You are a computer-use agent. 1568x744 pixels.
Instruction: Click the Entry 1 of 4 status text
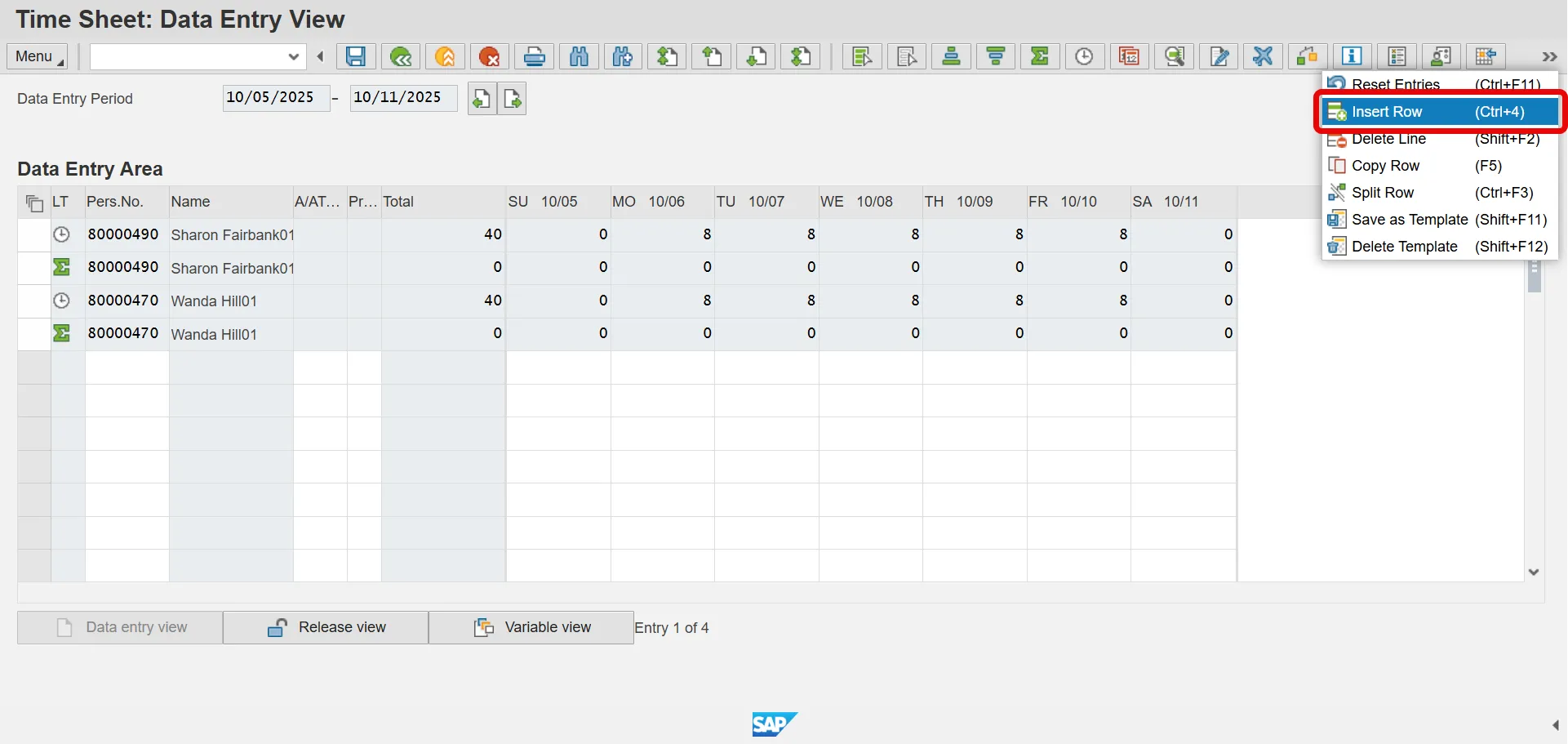(x=672, y=628)
